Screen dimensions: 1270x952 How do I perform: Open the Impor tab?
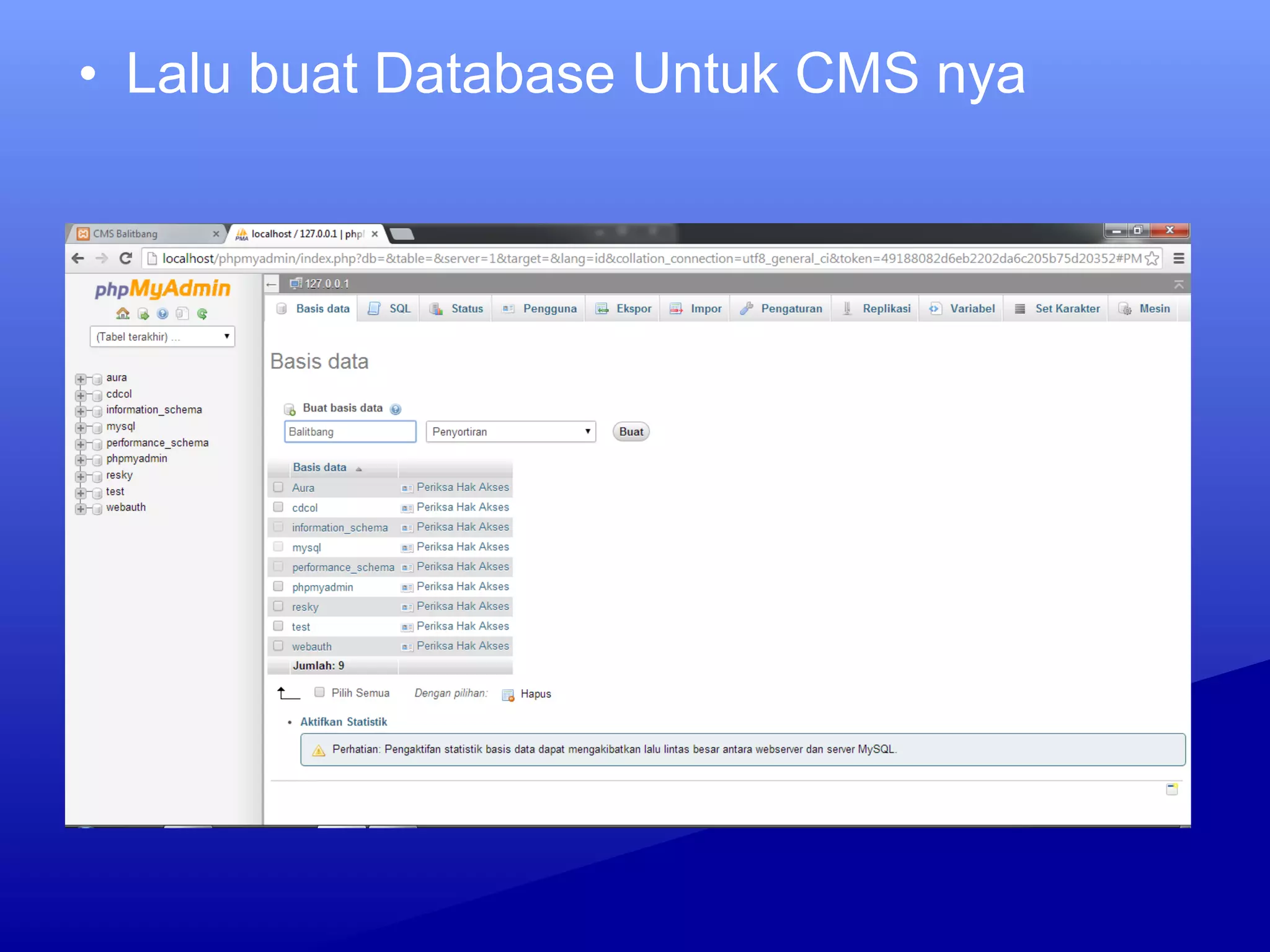(695, 309)
